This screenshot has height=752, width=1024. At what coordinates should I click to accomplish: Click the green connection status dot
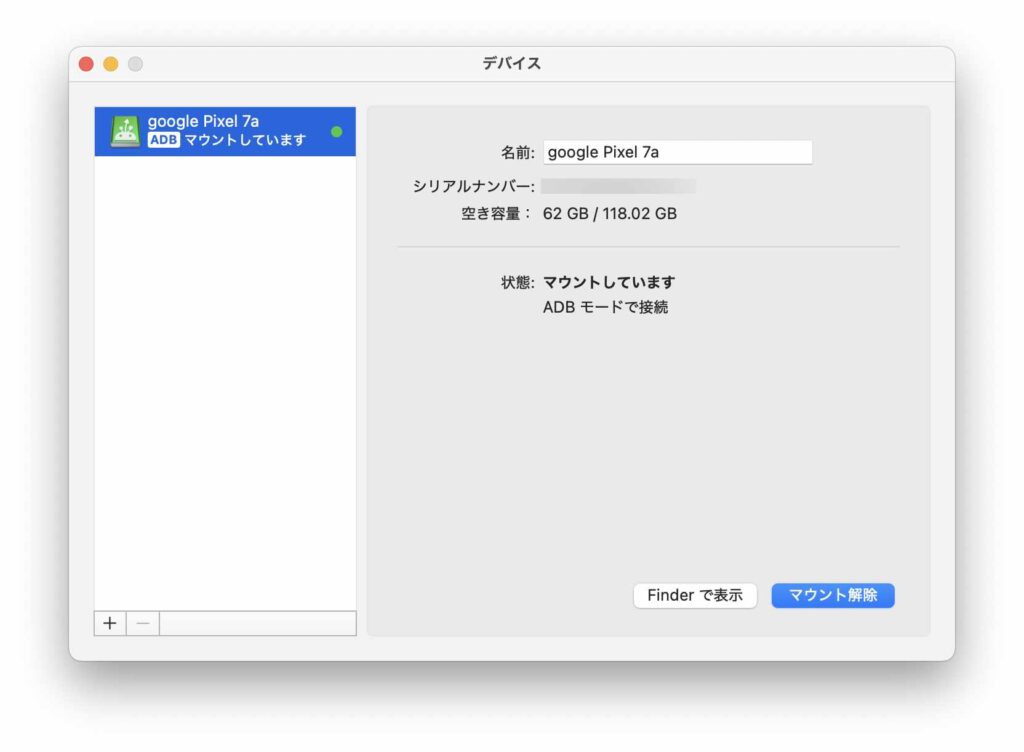336,132
